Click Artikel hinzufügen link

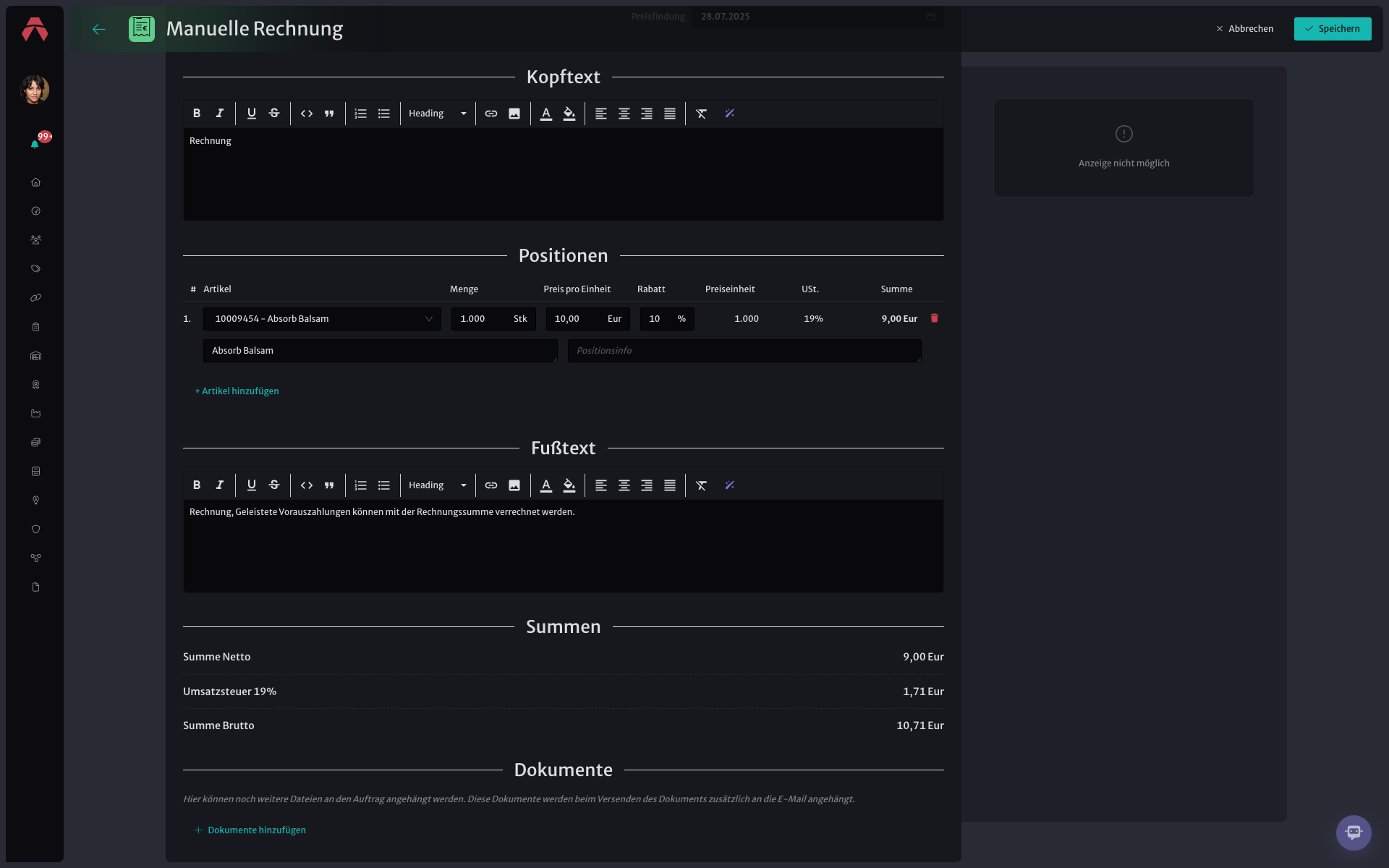click(x=237, y=391)
